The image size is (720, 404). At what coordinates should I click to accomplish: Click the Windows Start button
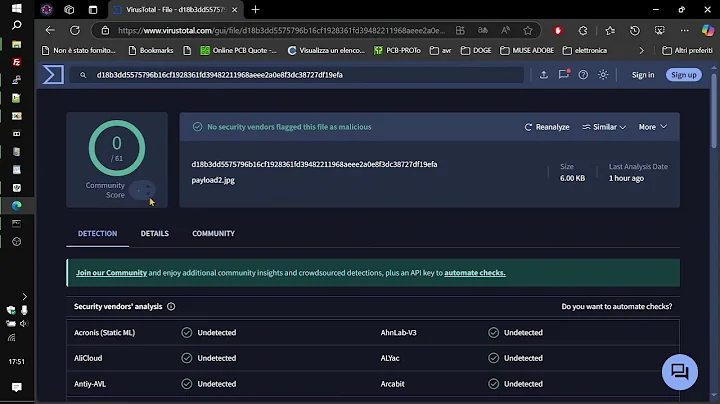17,8
